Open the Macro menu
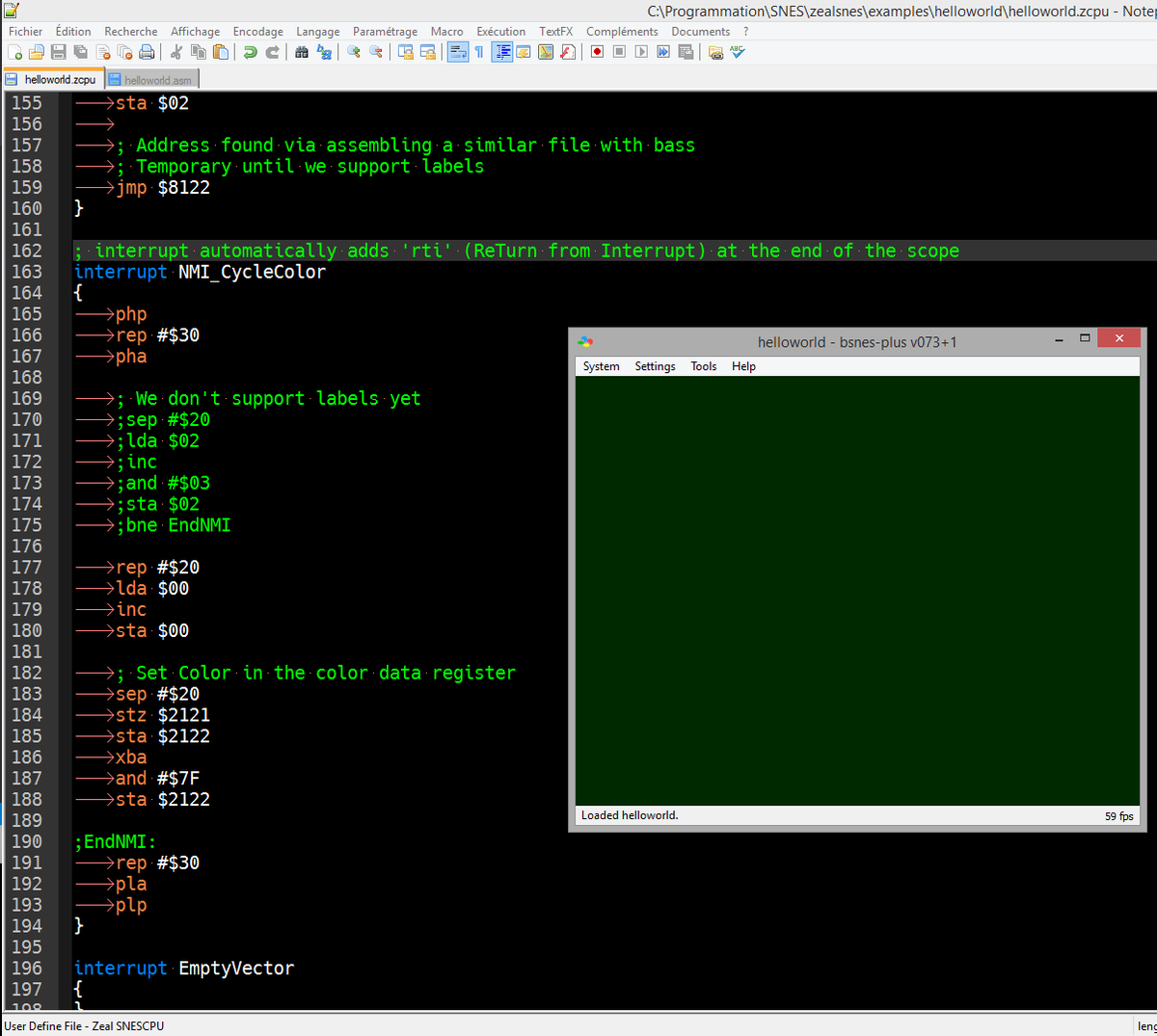 coord(447,31)
